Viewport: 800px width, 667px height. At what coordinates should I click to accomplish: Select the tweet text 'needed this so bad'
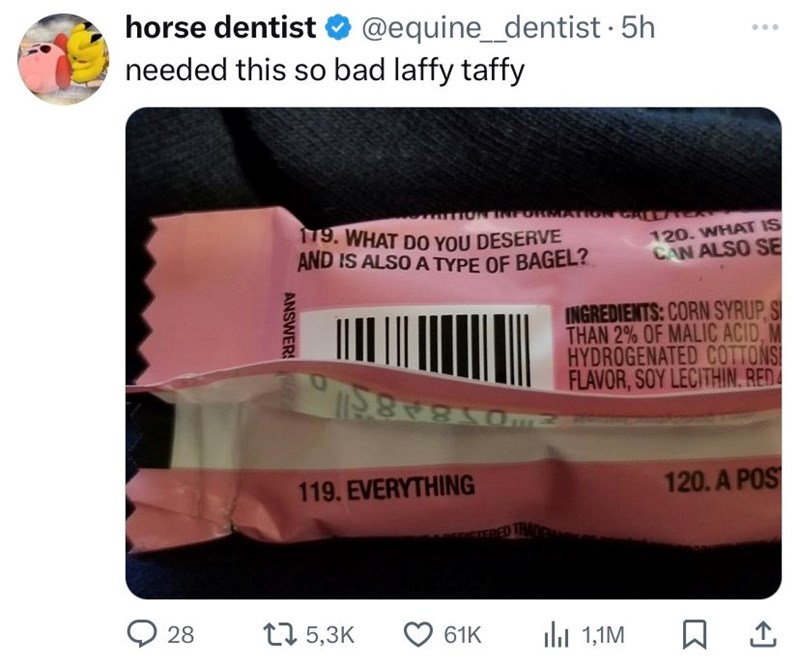click(x=239, y=70)
